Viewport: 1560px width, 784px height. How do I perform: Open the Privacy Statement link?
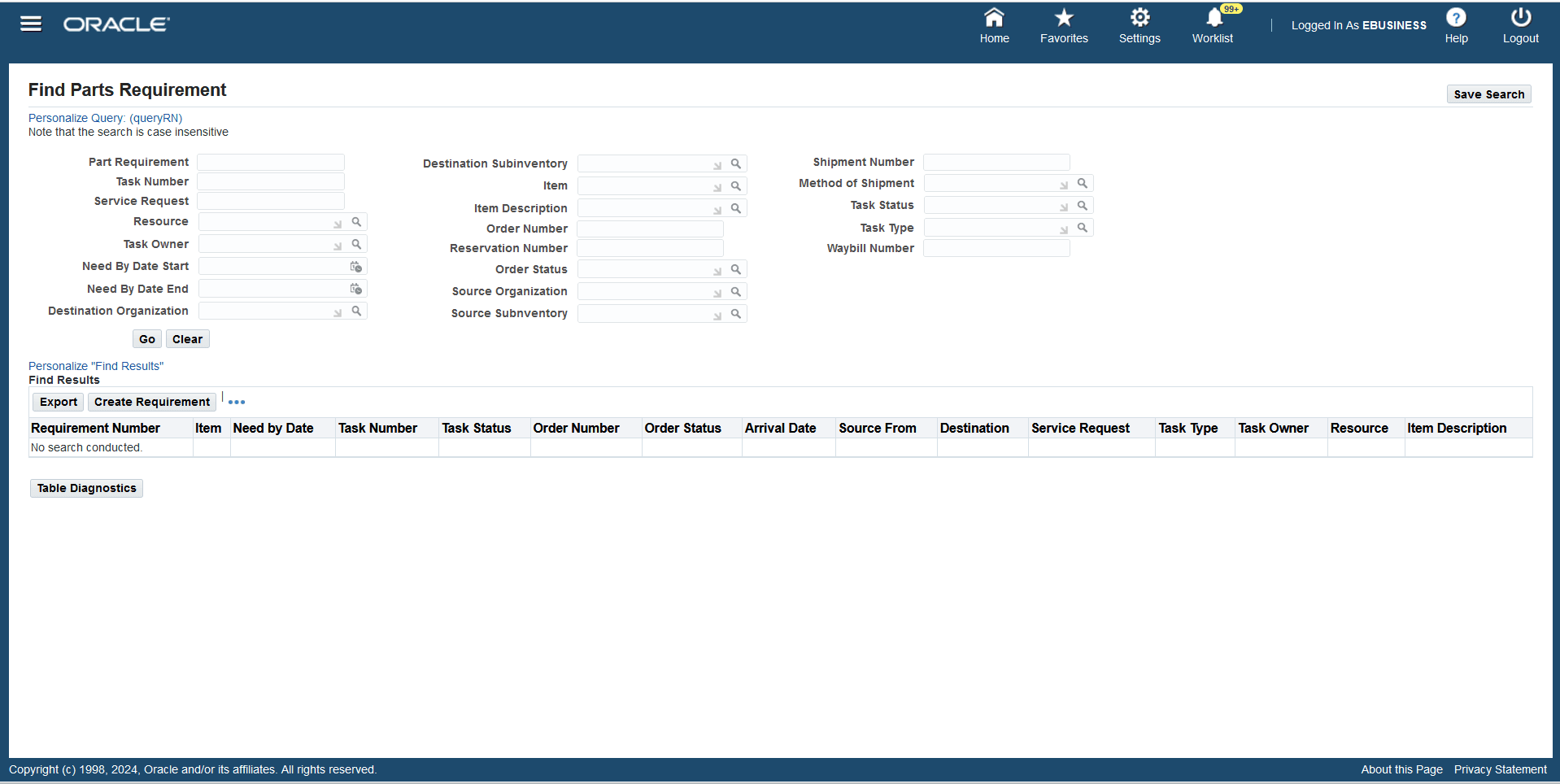[1500, 769]
